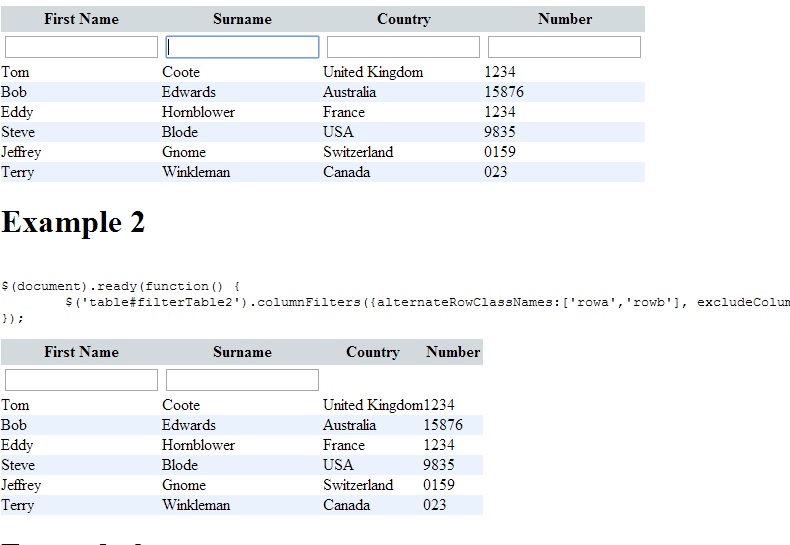This screenshot has width=790, height=545.
Task: Click First Name filter input under Example 2
Action: click(81, 380)
